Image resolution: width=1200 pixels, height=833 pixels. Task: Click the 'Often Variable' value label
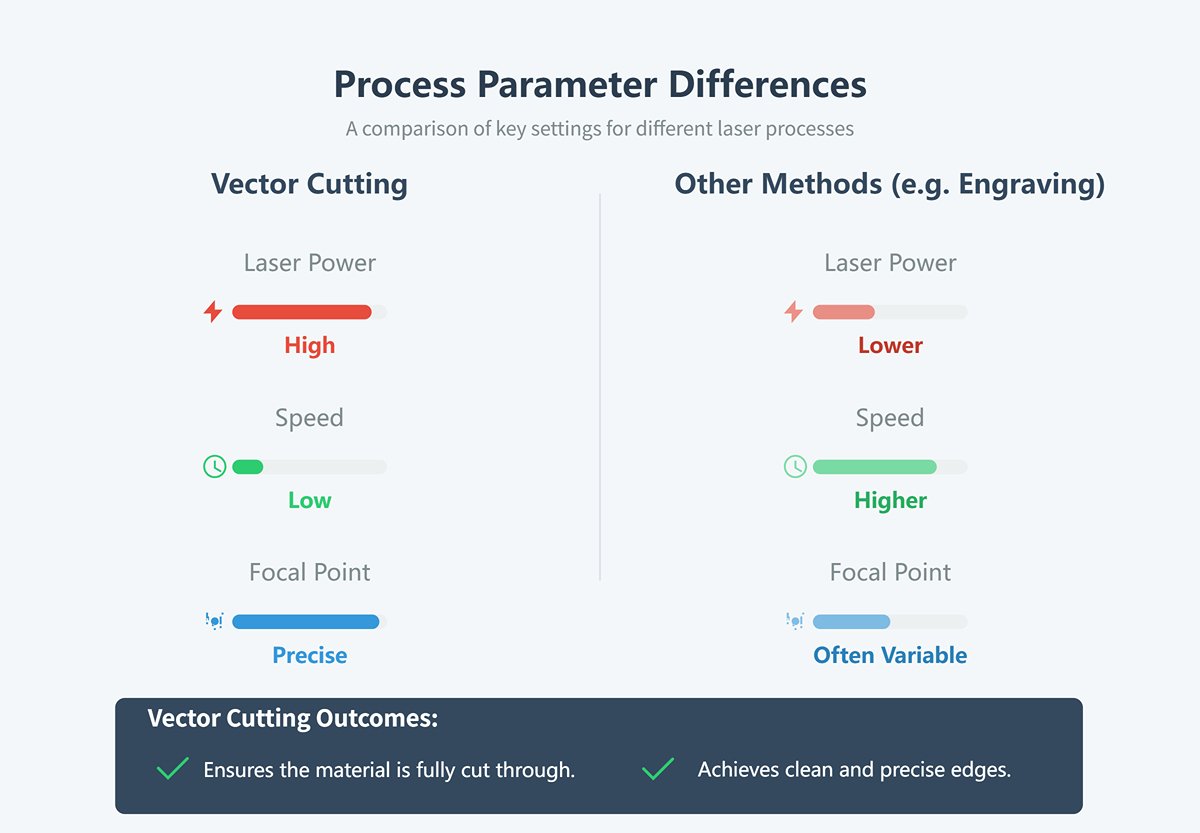[x=890, y=656]
